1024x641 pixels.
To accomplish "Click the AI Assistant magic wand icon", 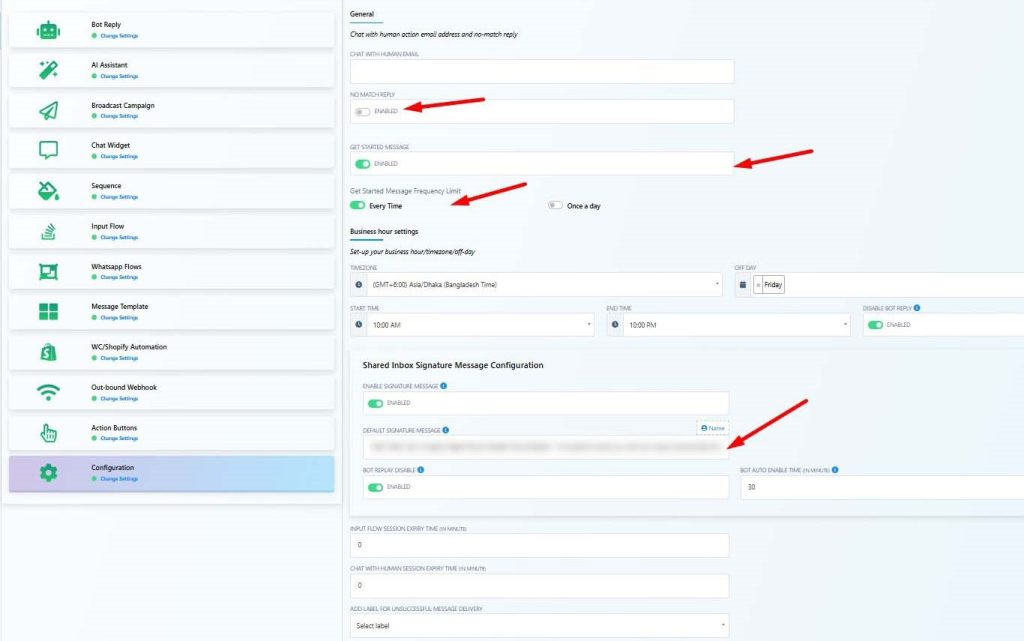I will coord(48,70).
